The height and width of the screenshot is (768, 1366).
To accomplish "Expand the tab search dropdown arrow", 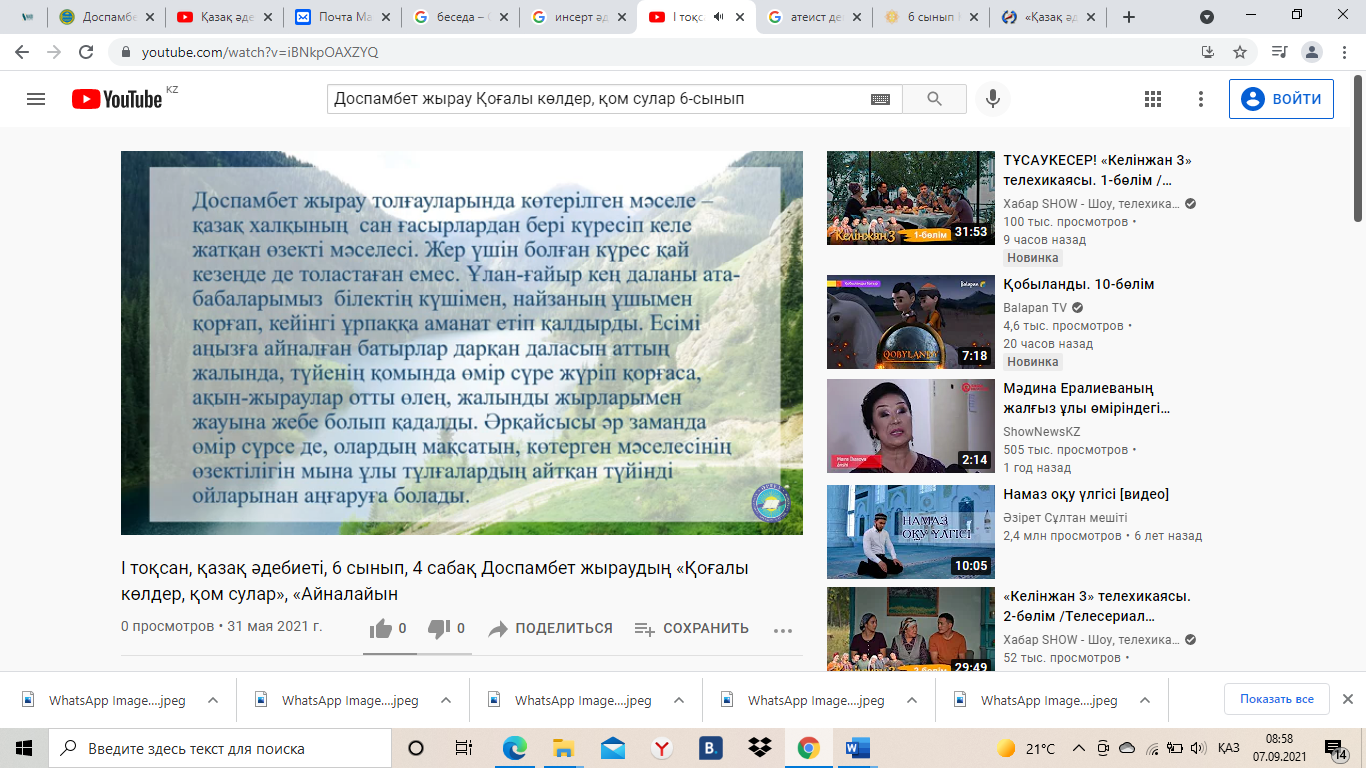I will click(1207, 17).
